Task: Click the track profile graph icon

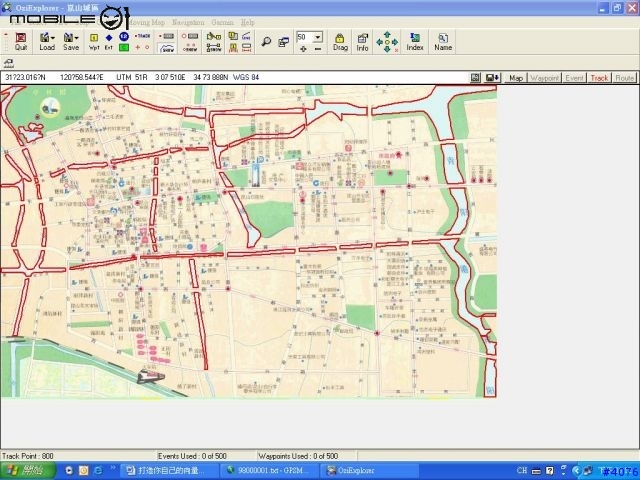Action: click(x=246, y=36)
